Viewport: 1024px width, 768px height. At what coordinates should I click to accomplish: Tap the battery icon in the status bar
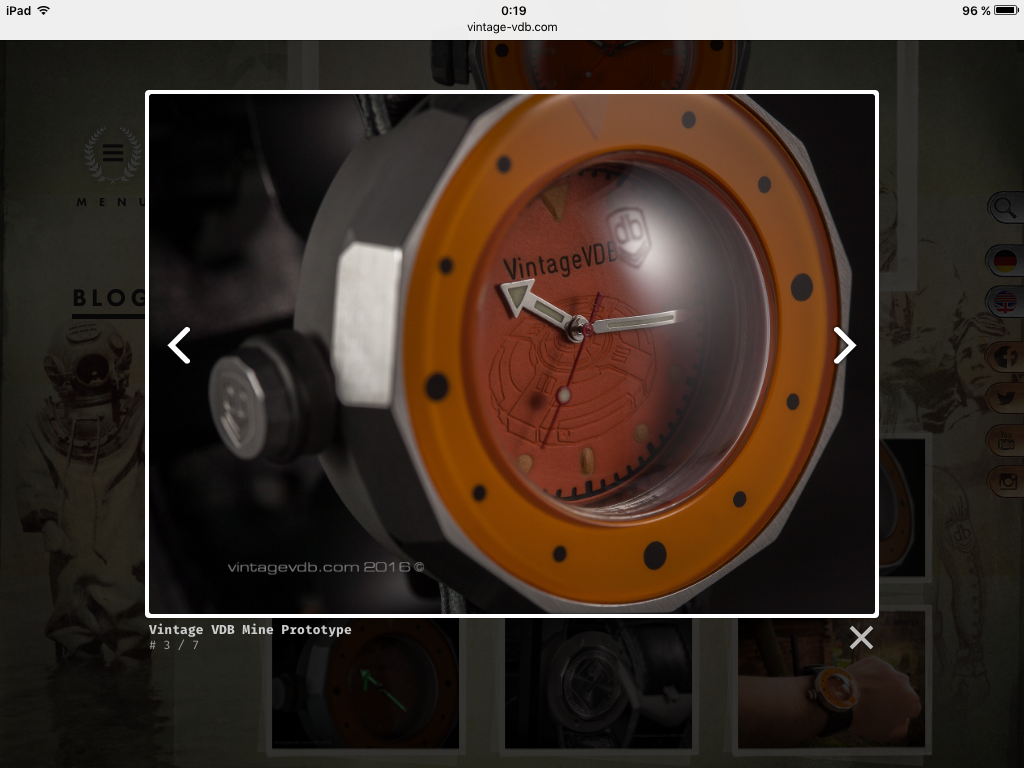tap(1006, 10)
